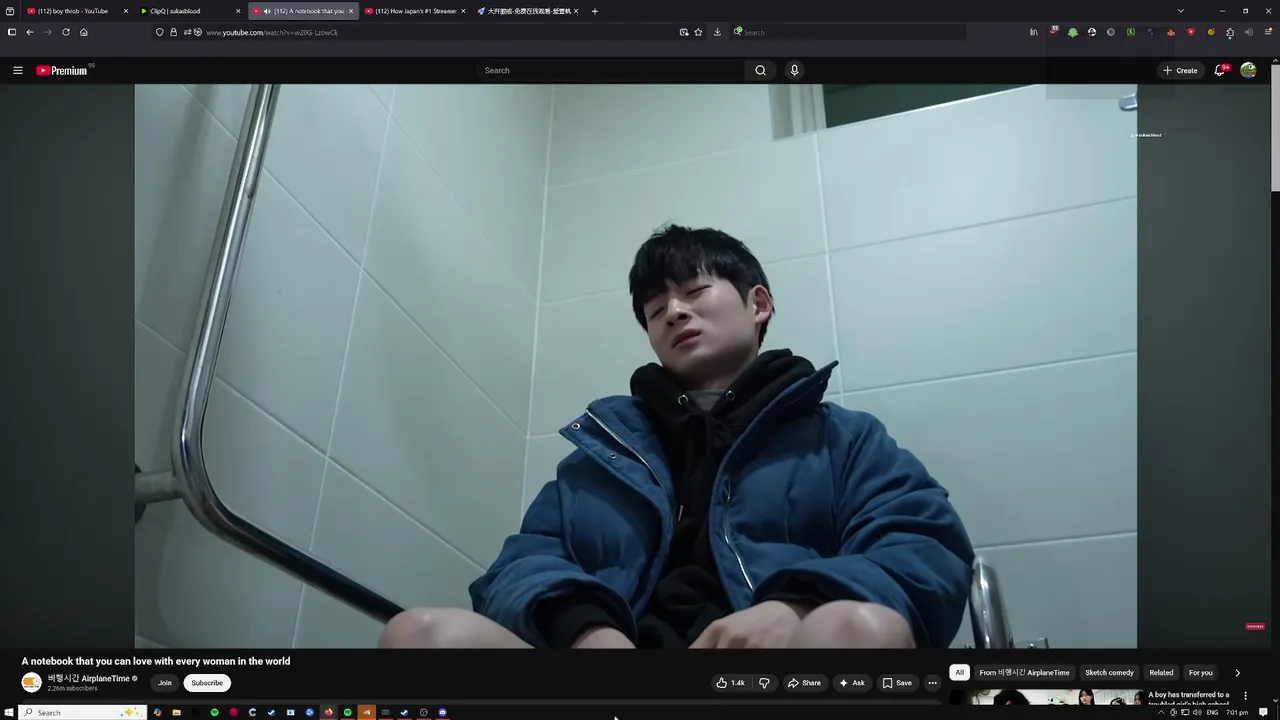
Task: Like the video with thumbs up
Action: click(730, 683)
